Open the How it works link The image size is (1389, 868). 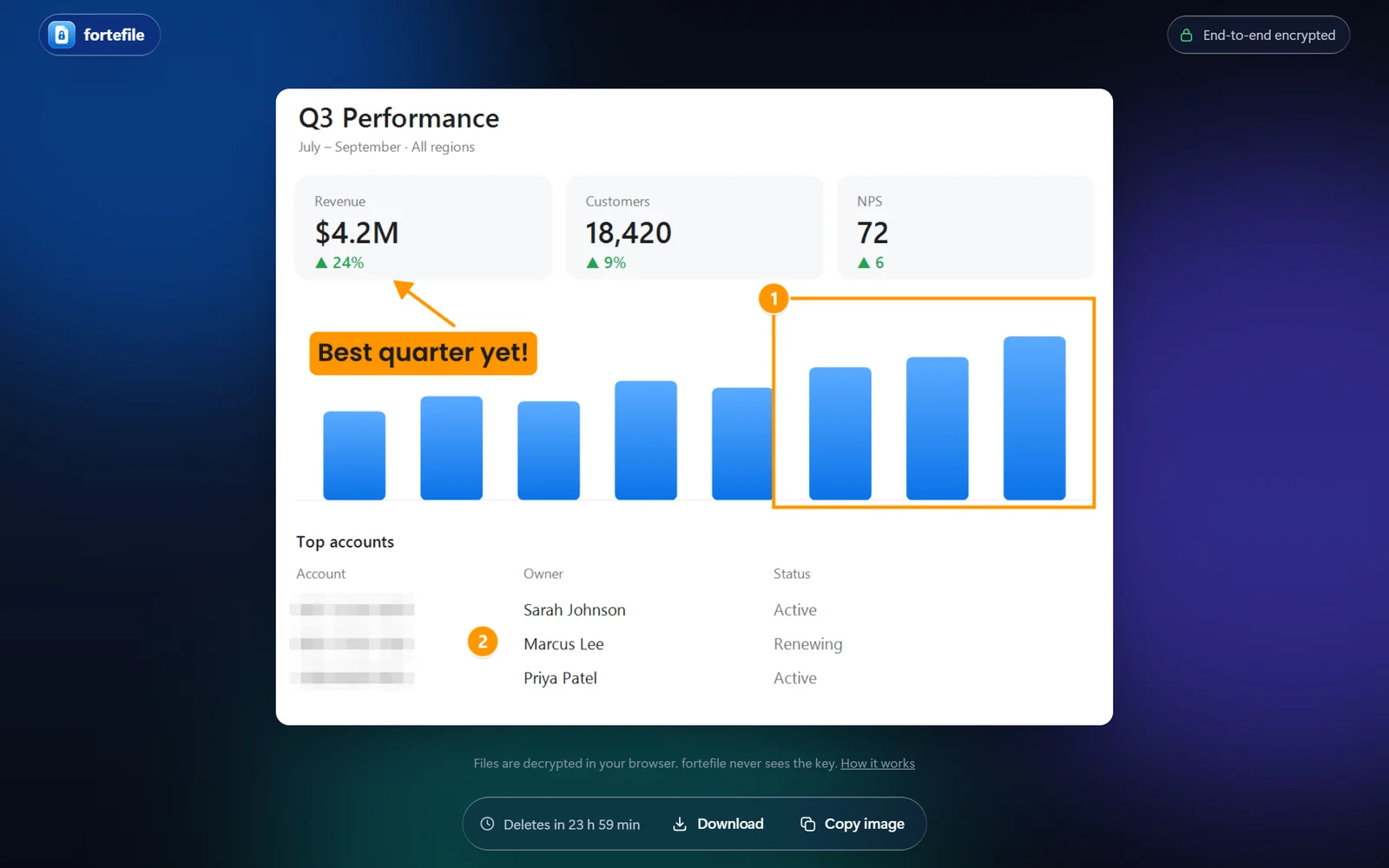[878, 764]
